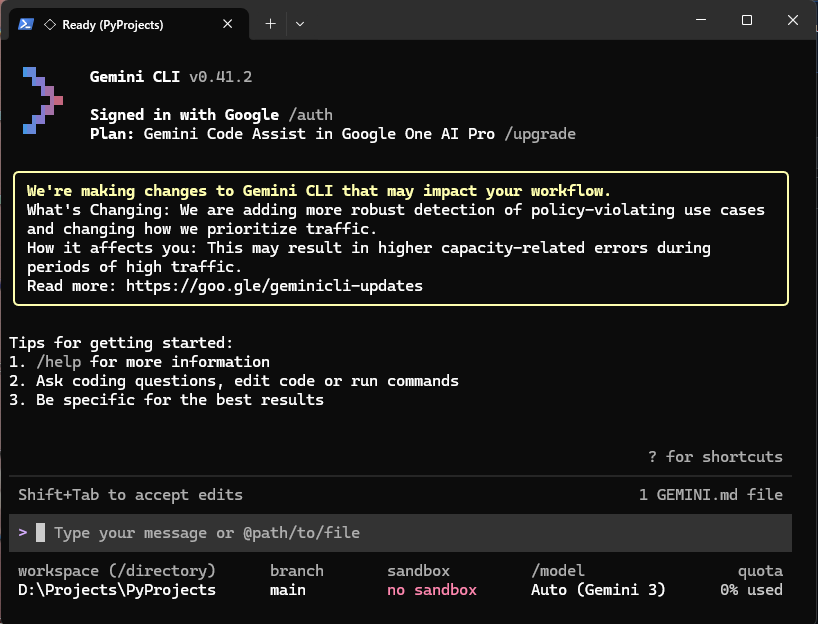Image resolution: width=818 pixels, height=624 pixels.
Task: Click tip 2 about coding questions
Action: pyautogui.click(x=234, y=381)
